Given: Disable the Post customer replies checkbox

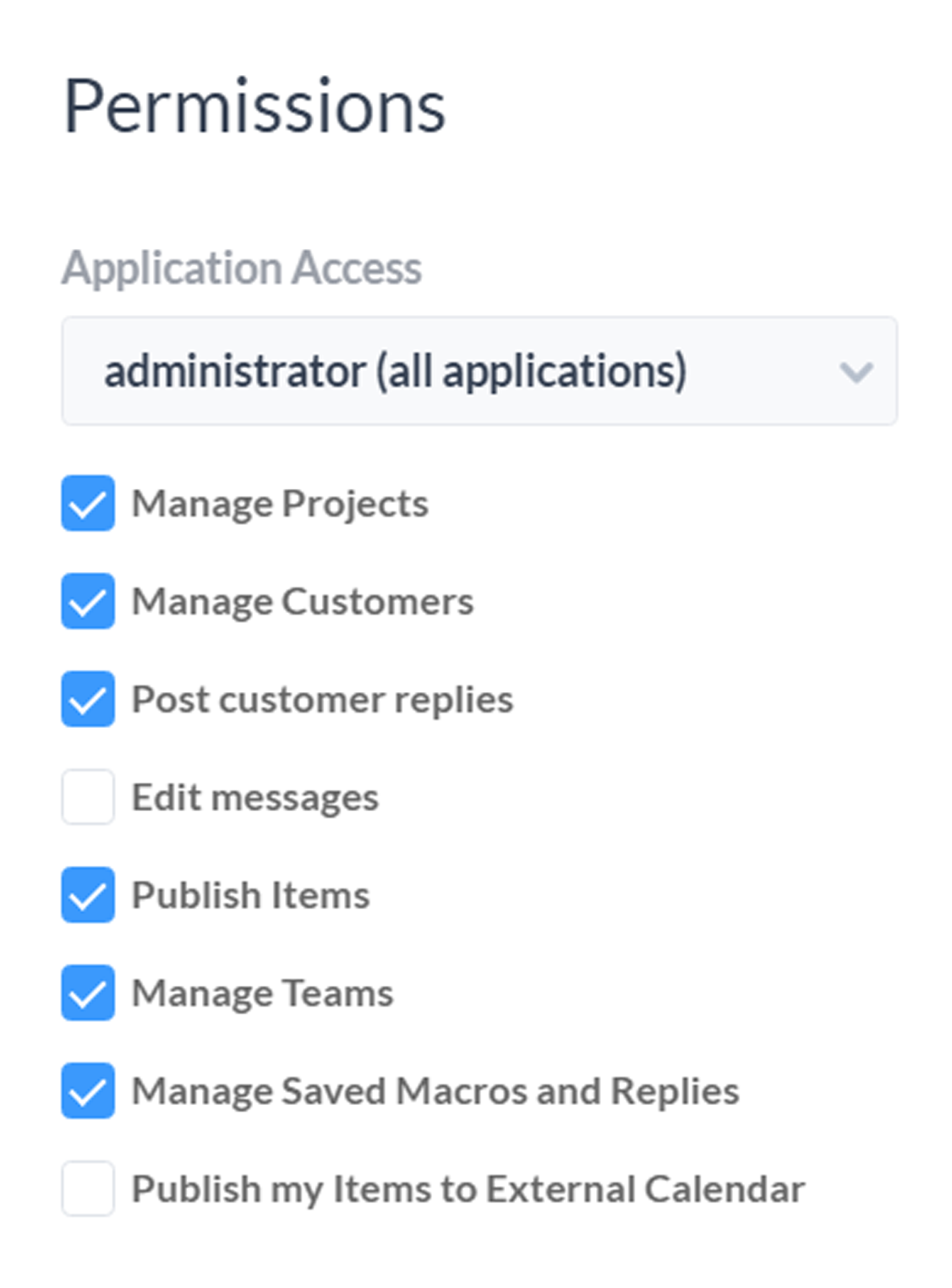Looking at the screenshot, I should 88,698.
